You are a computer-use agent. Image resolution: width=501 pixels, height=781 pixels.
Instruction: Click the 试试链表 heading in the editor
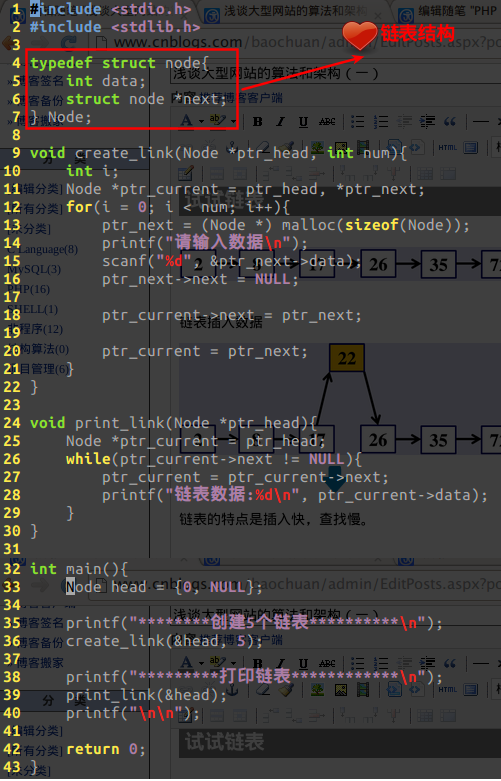[224, 741]
